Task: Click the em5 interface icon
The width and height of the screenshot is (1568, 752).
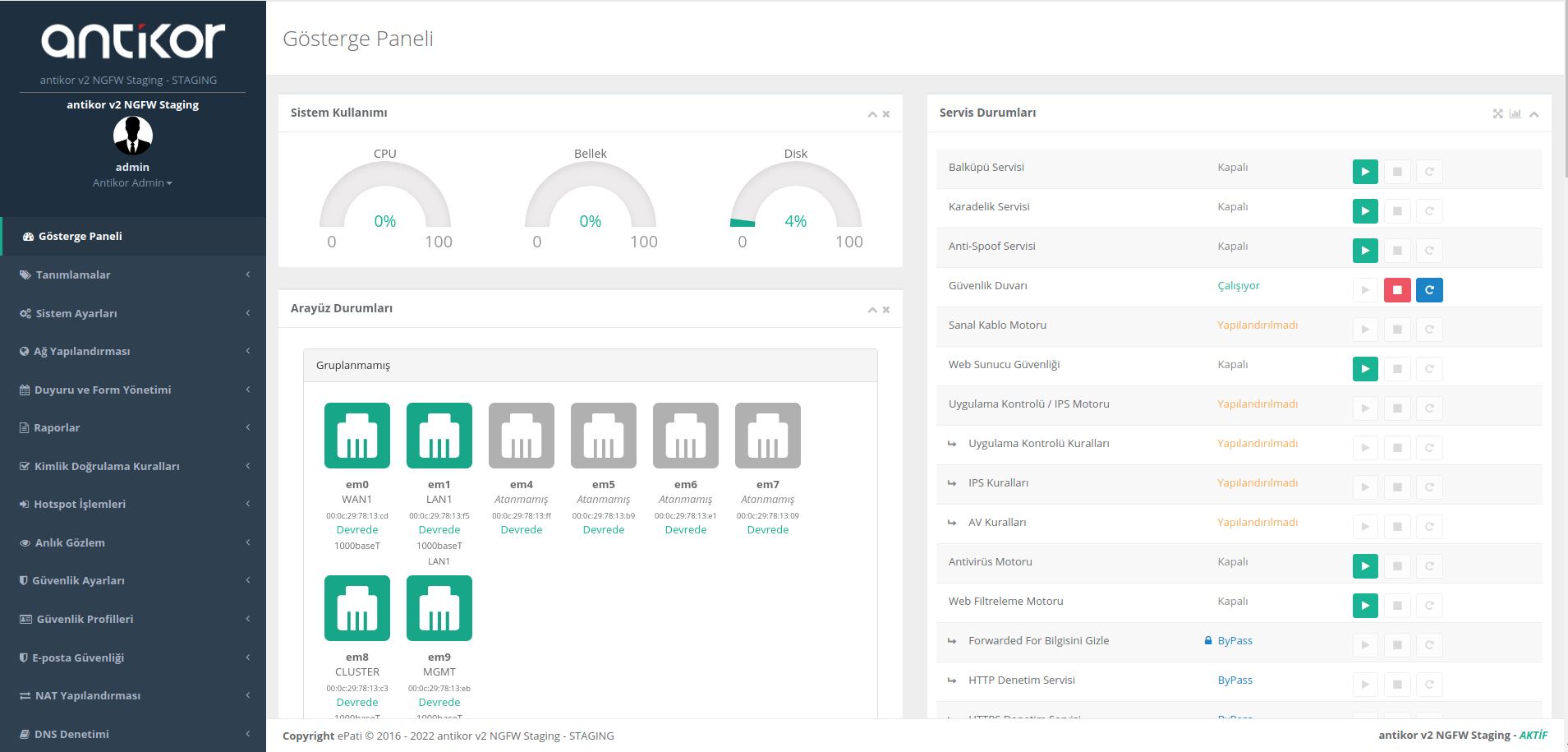Action: click(x=604, y=436)
